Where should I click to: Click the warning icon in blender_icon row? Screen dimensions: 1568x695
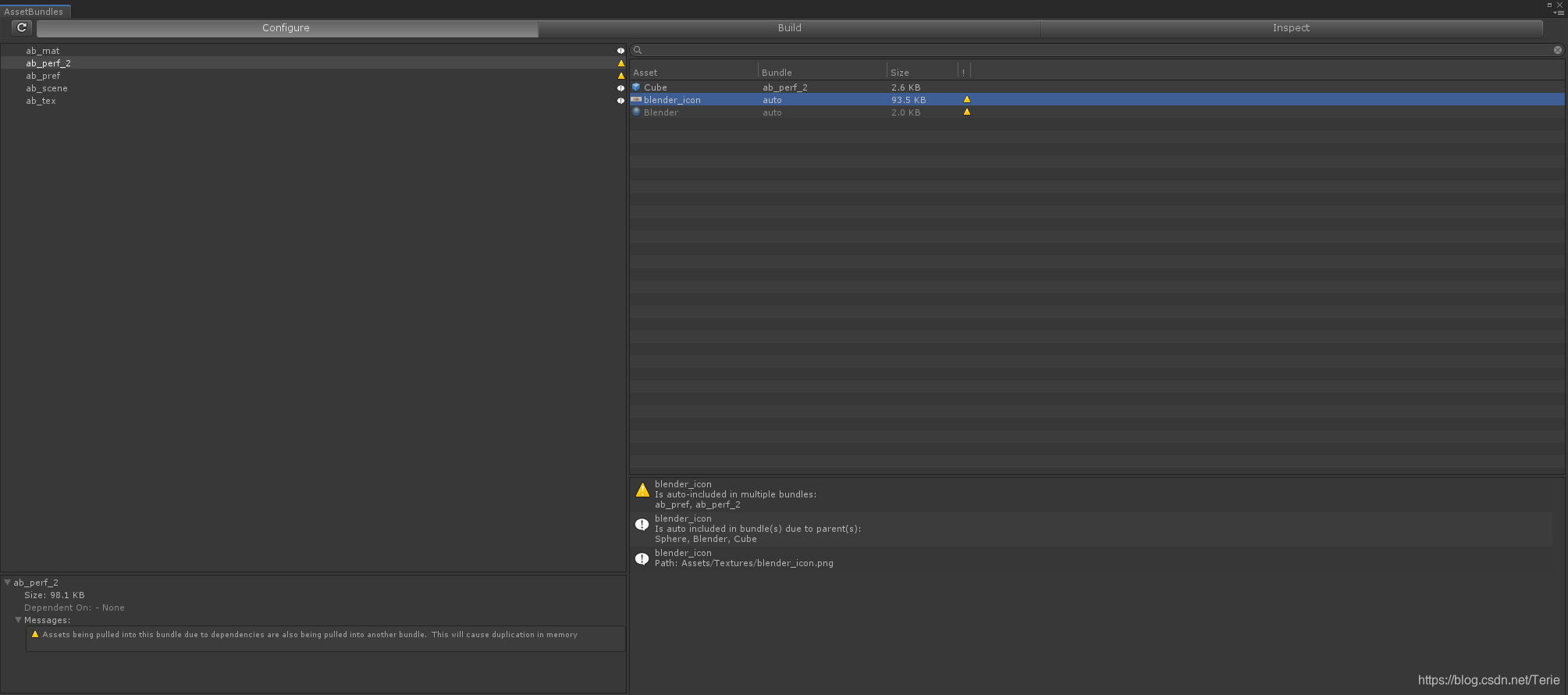tap(967, 99)
